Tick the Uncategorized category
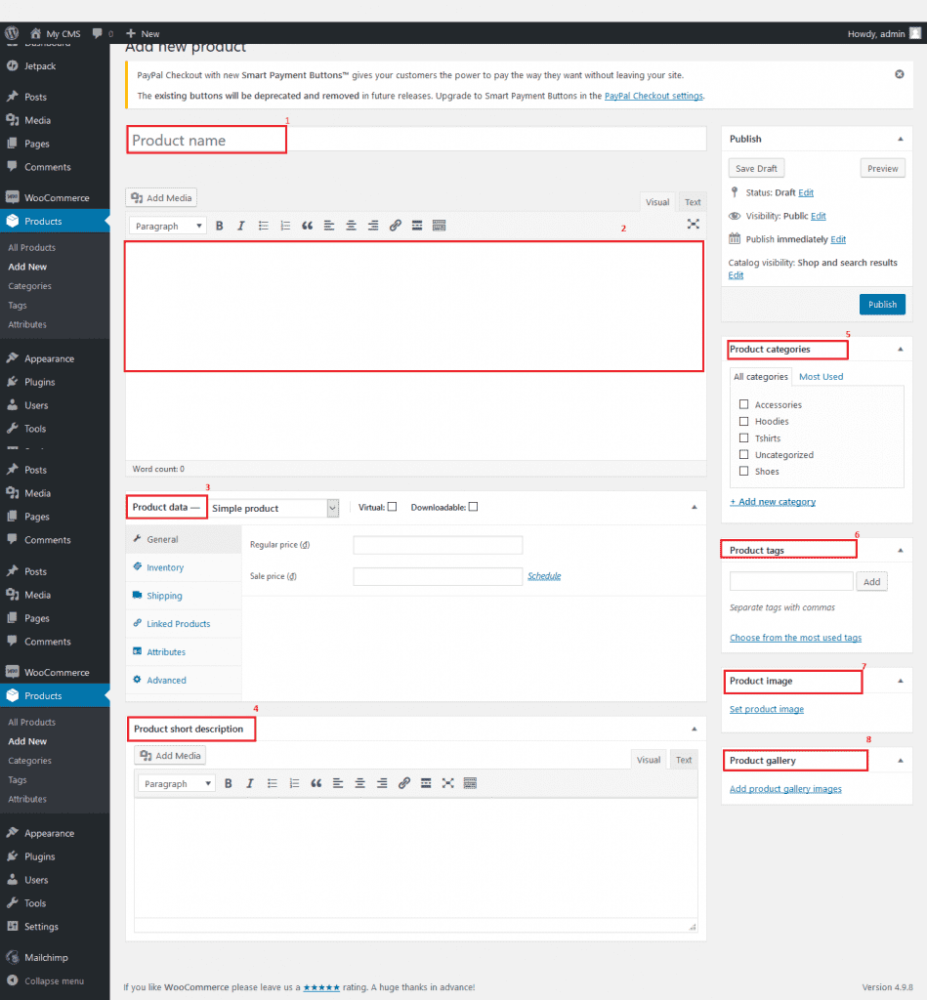Viewport: 927px width, 1000px height. pos(743,454)
